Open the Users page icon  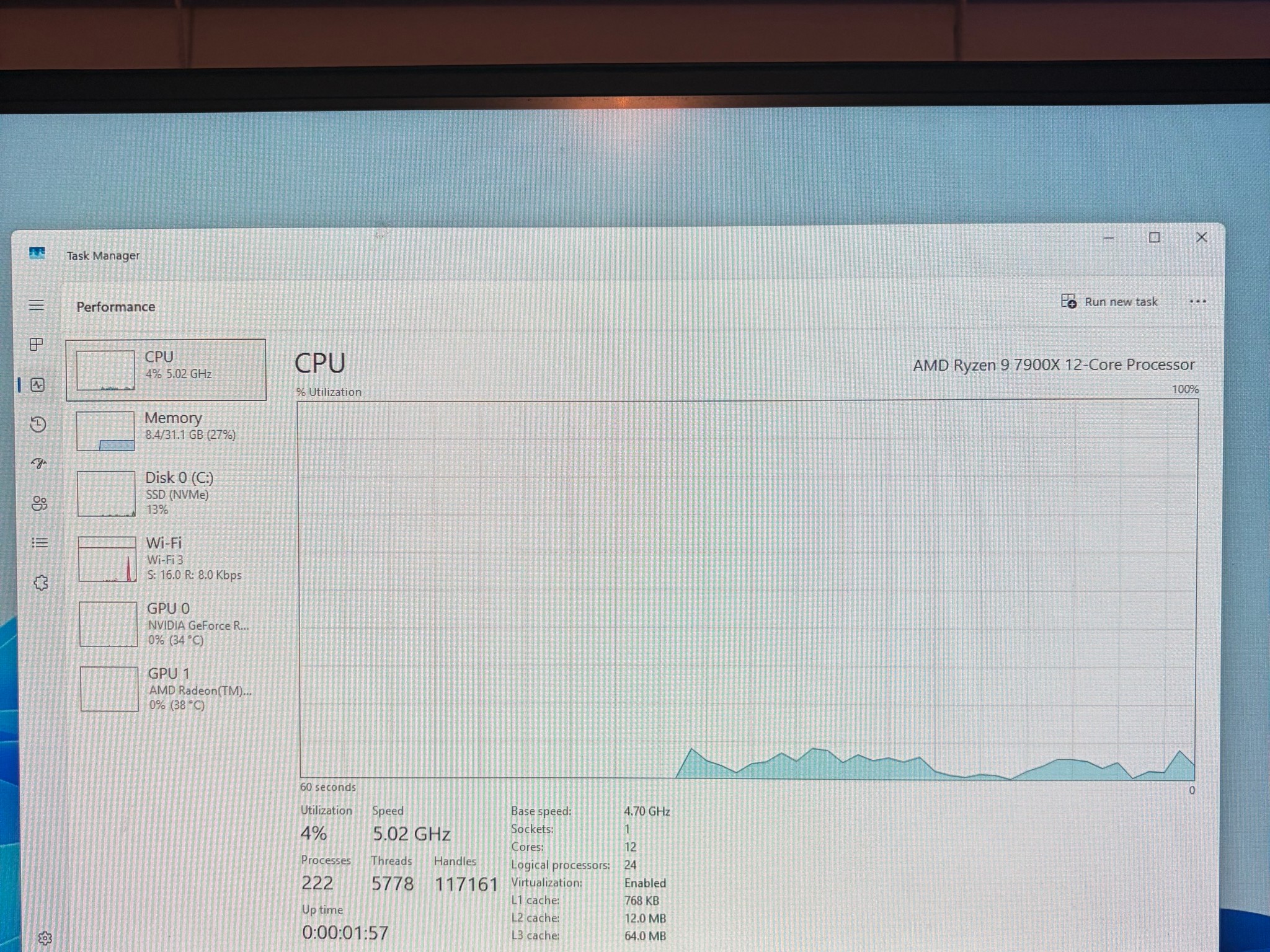click(x=39, y=503)
